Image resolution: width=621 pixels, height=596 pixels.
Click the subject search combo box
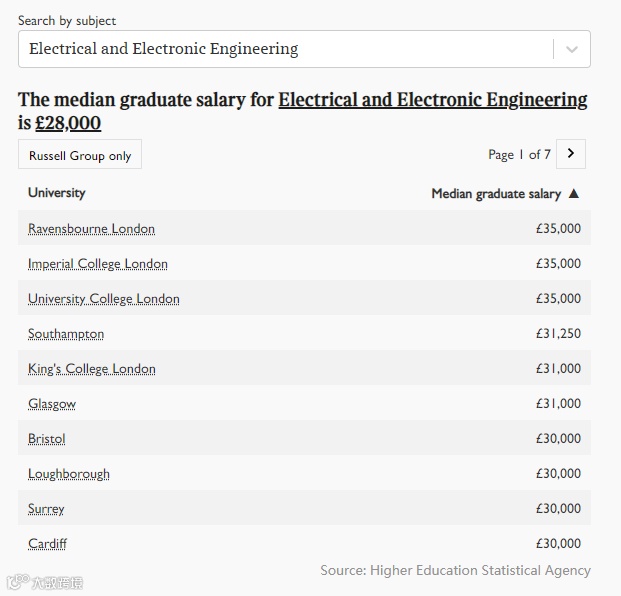(285, 49)
